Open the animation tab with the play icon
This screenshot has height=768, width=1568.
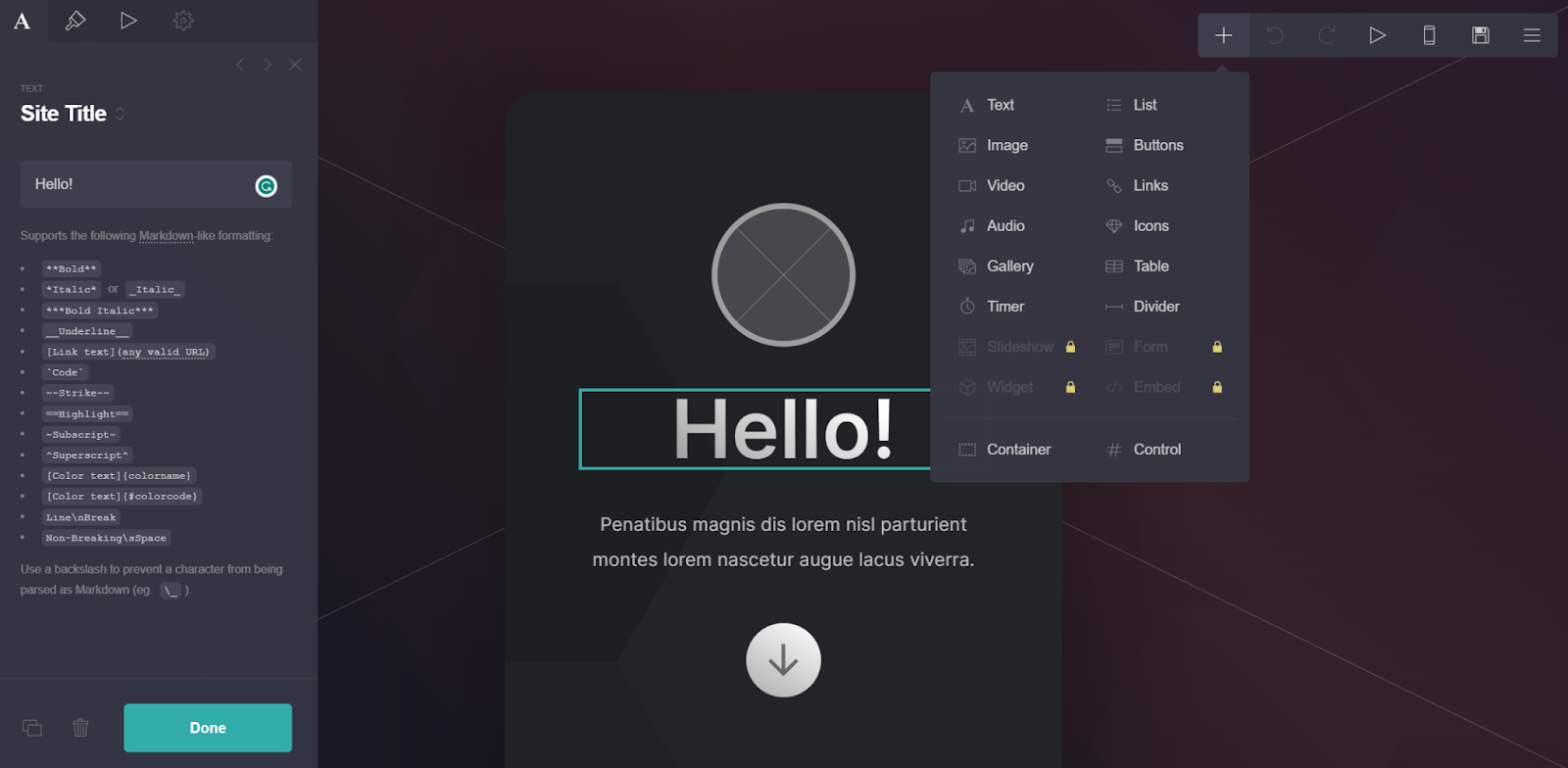[x=128, y=21]
